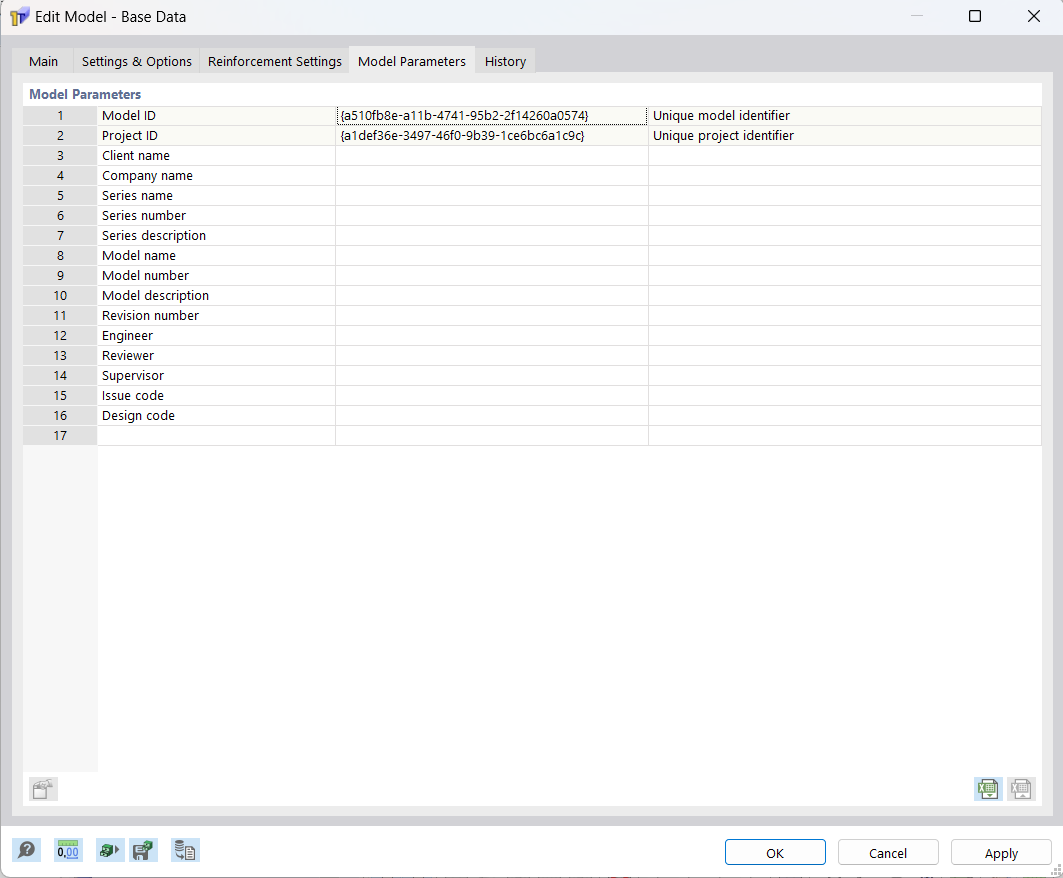Confirm changes with the OK button
This screenshot has height=878, width=1063.
(x=775, y=852)
